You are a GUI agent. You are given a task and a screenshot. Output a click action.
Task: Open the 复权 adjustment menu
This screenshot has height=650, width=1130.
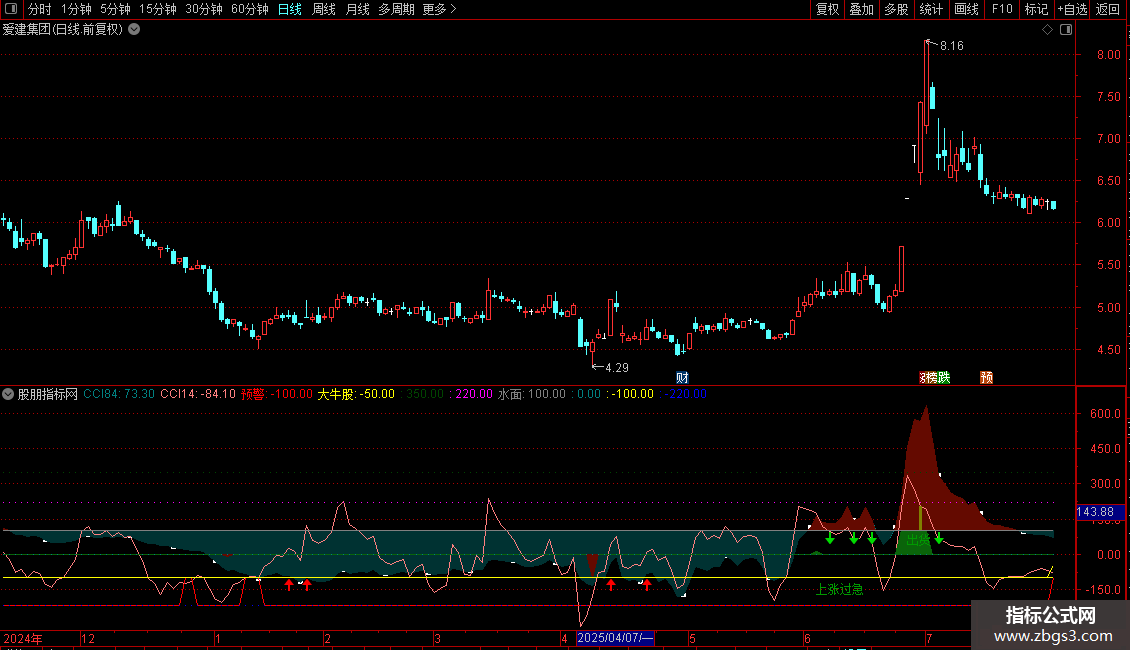pyautogui.click(x=827, y=9)
